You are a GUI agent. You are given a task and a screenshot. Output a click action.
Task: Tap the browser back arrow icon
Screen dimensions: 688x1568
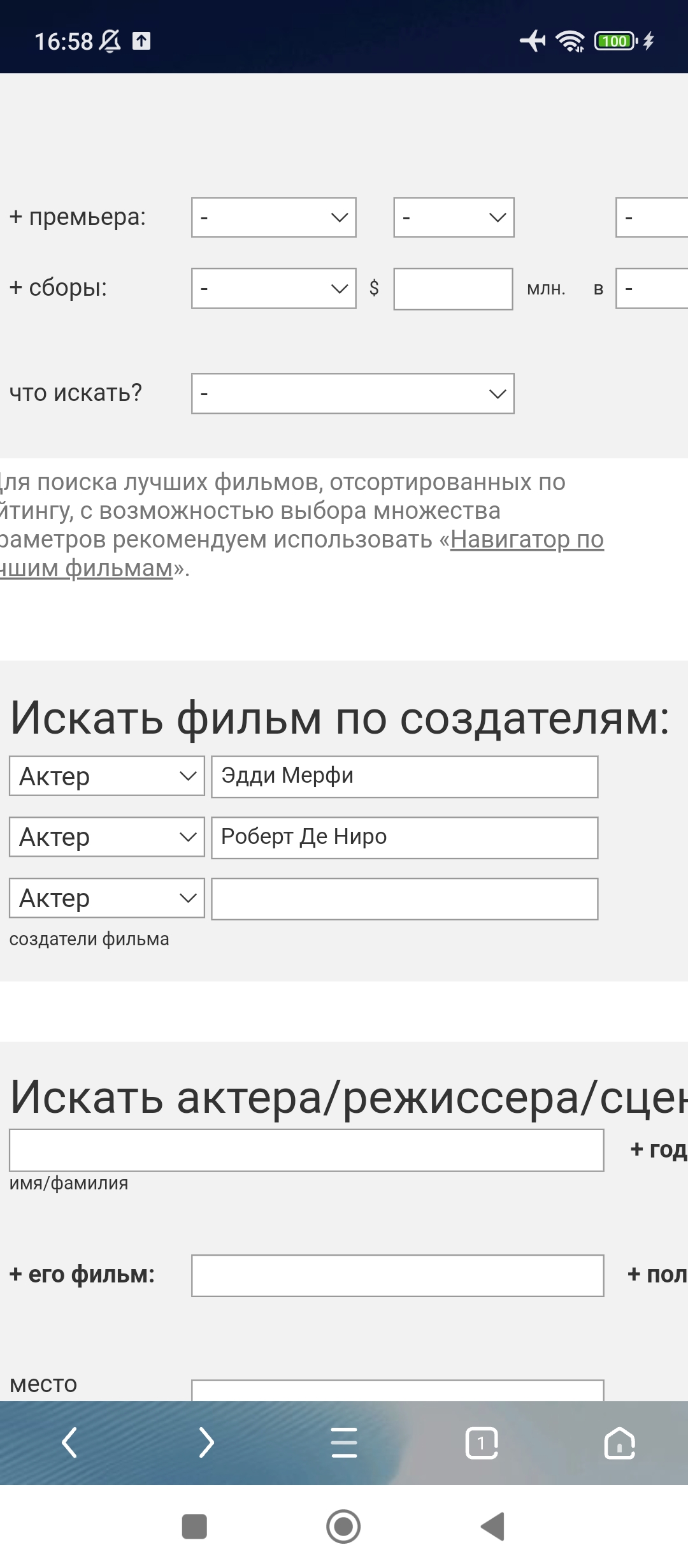69,1442
